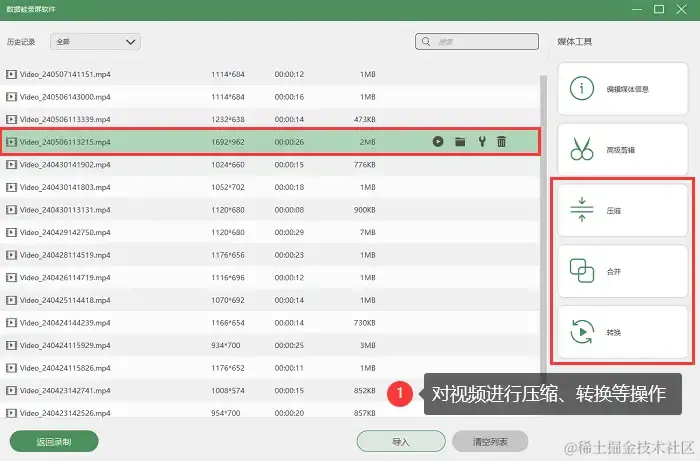Click the video icon beside Video_240507141151.mp4
Image resolution: width=700 pixels, height=461 pixels.
coord(11,74)
